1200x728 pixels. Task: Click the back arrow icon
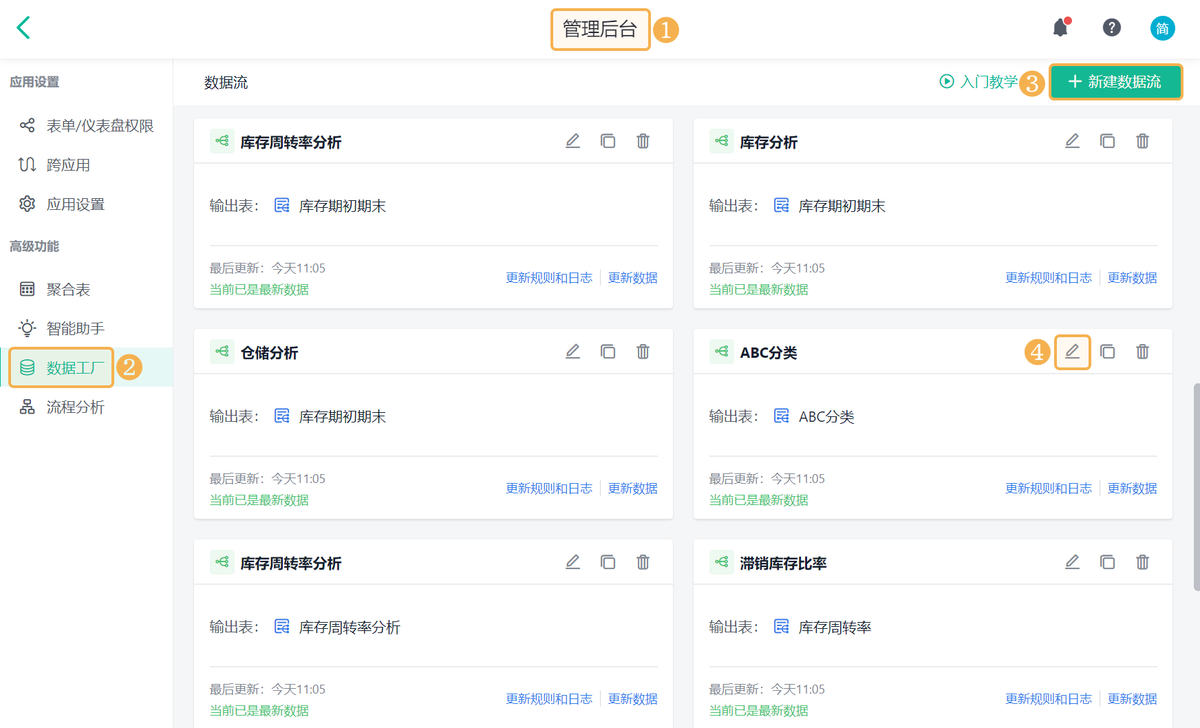pyautogui.click(x=24, y=28)
